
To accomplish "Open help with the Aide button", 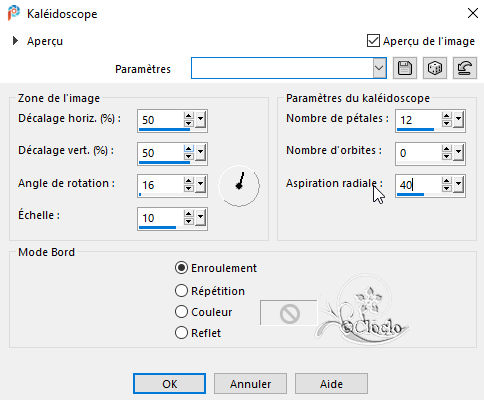I will (x=331, y=384).
